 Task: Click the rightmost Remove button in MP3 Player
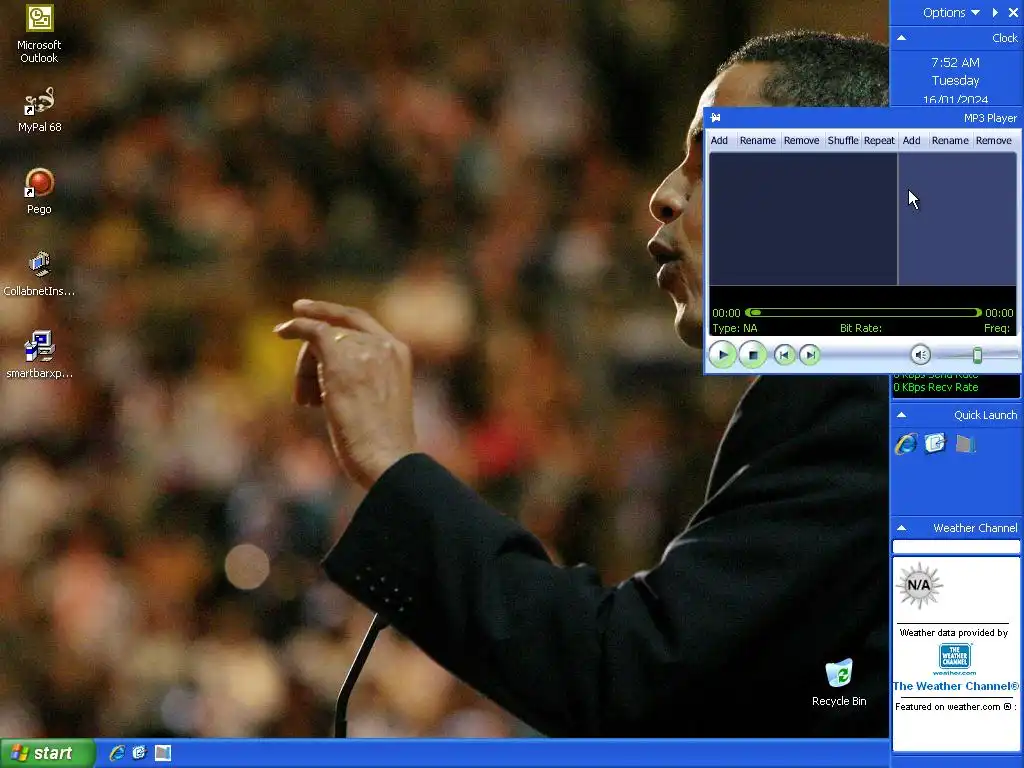[x=993, y=140]
